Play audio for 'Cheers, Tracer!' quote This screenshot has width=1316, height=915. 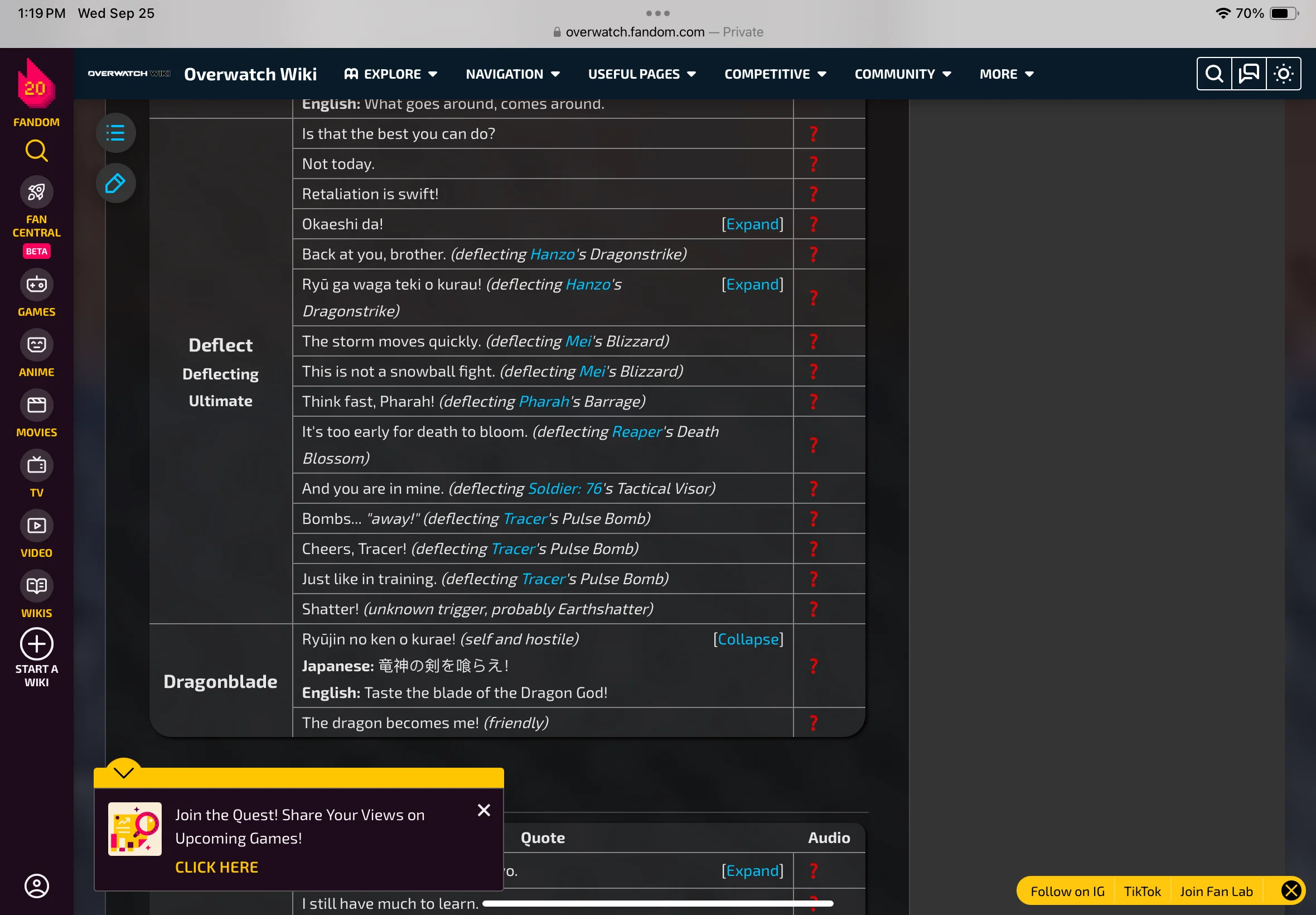tap(814, 548)
